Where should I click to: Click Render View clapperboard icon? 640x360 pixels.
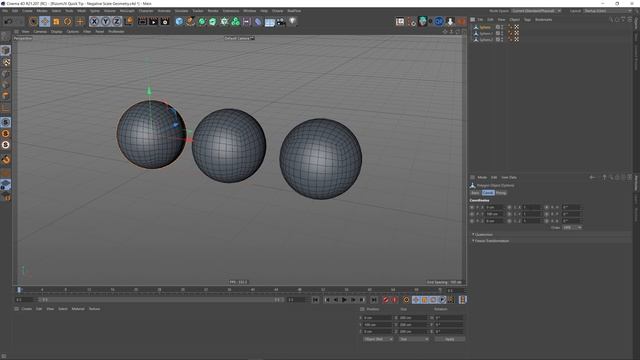tap(142, 21)
